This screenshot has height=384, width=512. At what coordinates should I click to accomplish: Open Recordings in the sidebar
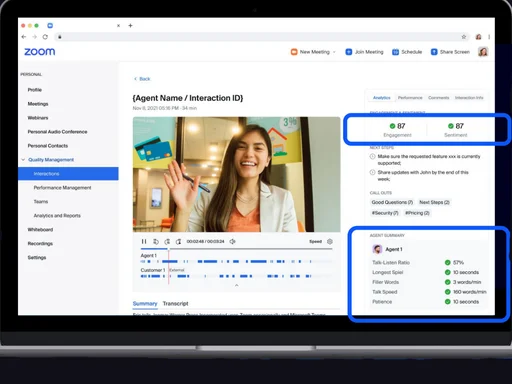click(40, 244)
